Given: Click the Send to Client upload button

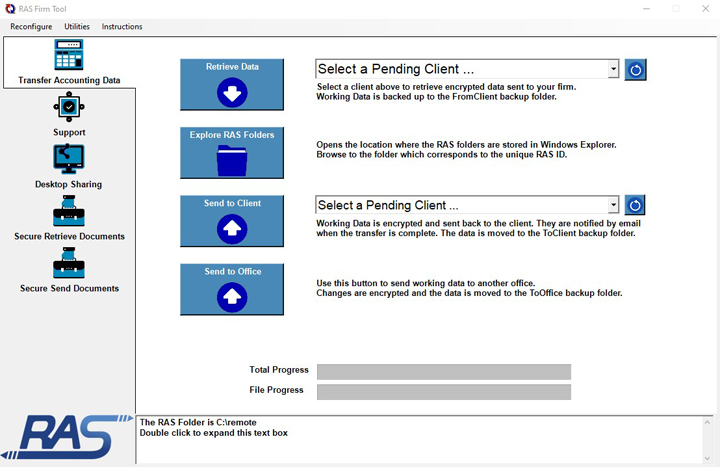Looking at the screenshot, I should (x=232, y=221).
